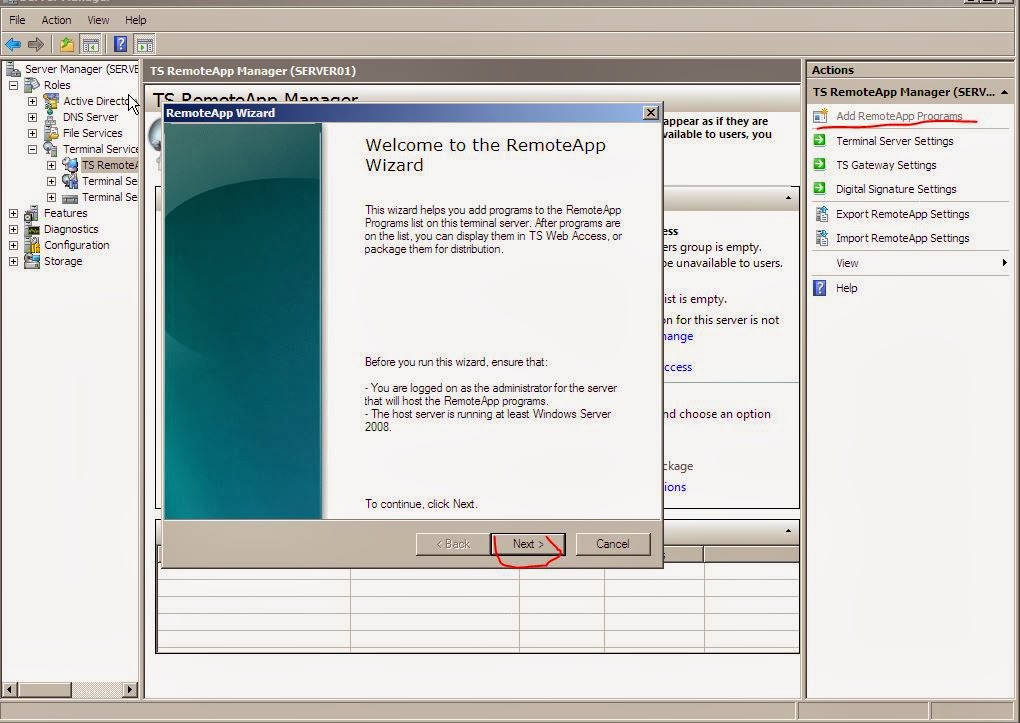Click the TS RemoteApp Manager tree icon

click(x=70, y=165)
